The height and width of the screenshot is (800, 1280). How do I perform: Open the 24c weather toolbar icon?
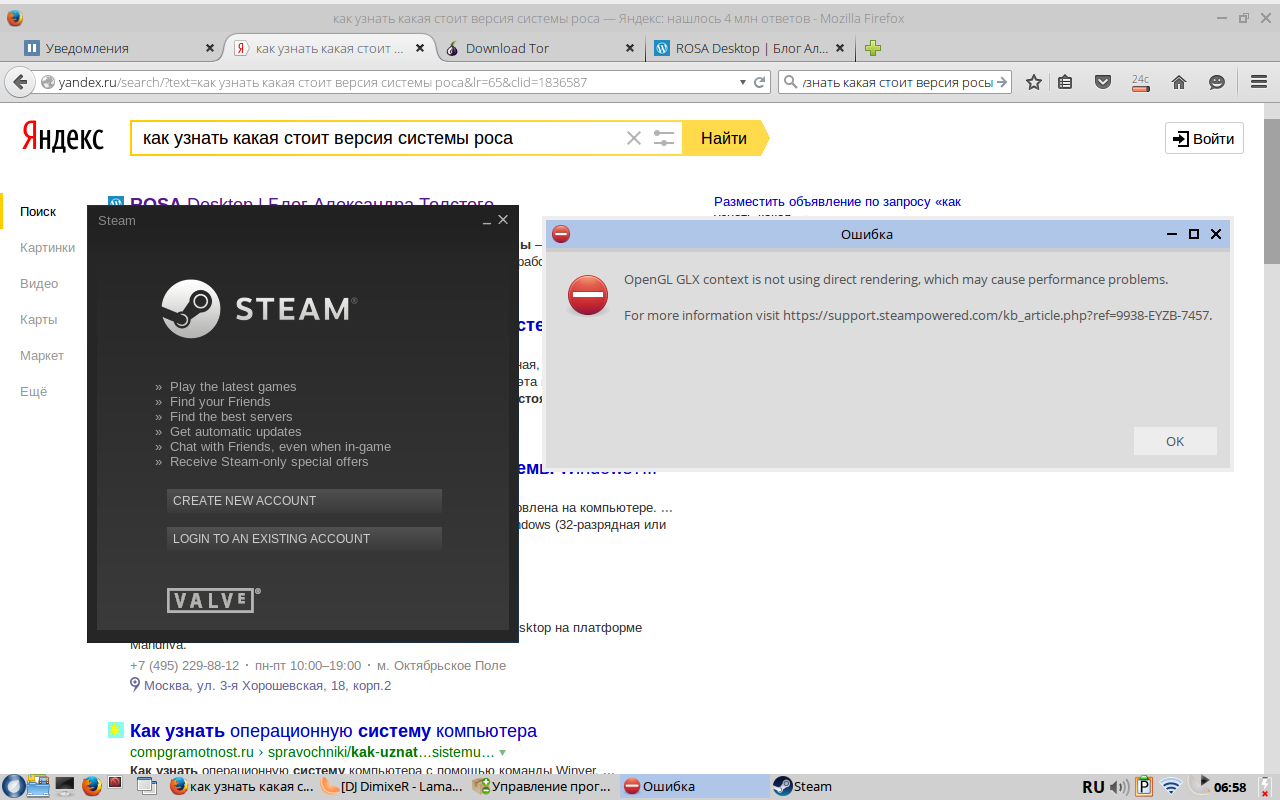click(x=1140, y=82)
